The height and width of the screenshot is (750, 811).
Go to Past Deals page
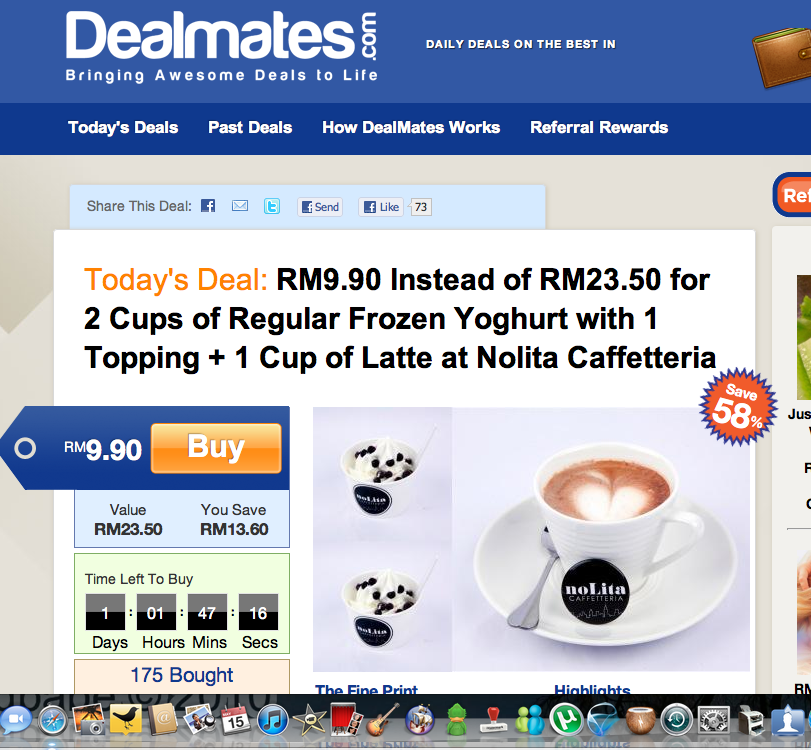pyautogui.click(x=250, y=127)
